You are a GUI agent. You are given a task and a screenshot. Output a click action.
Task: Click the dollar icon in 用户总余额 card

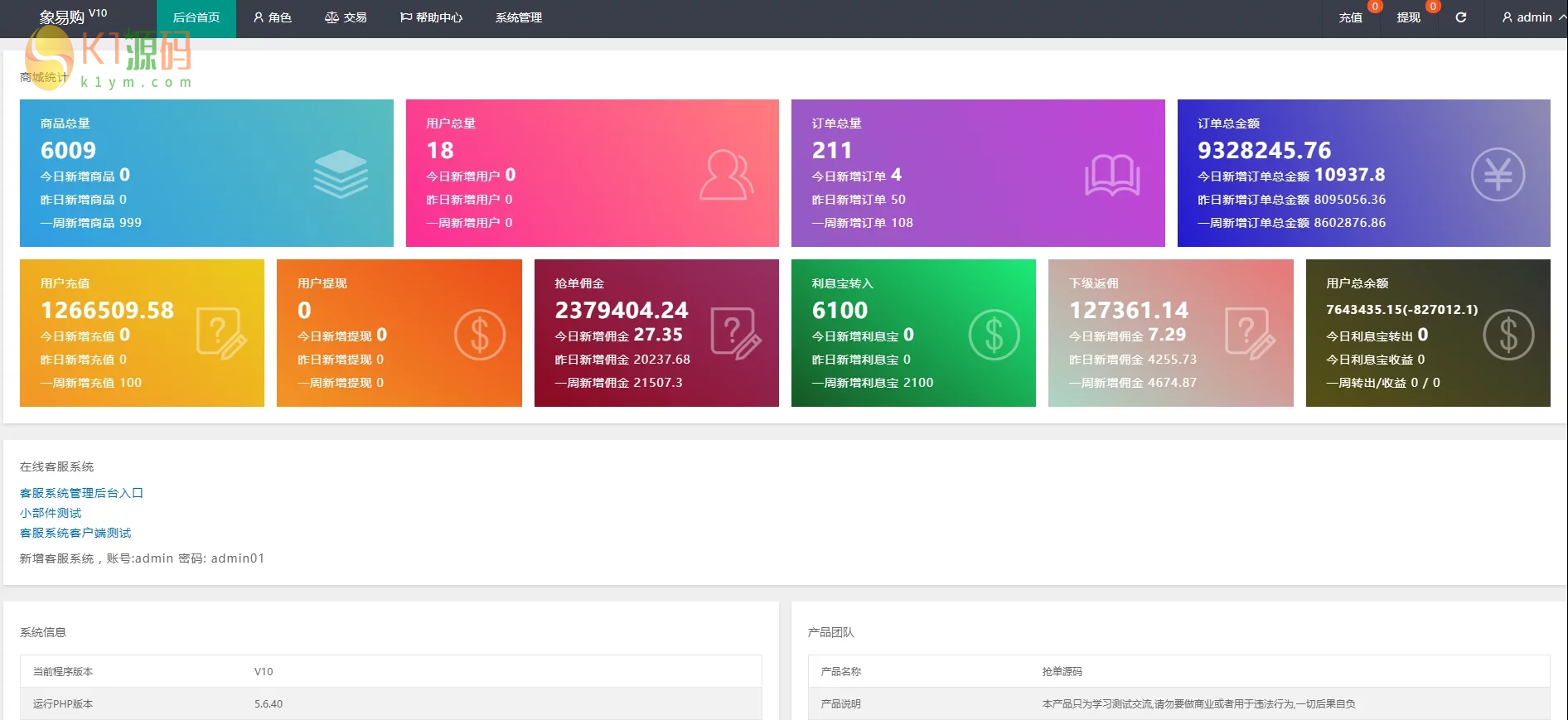point(1508,335)
